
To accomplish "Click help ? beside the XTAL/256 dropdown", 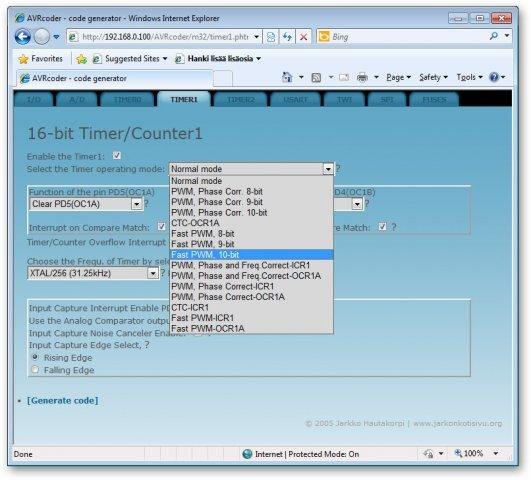I will [x=162, y=272].
